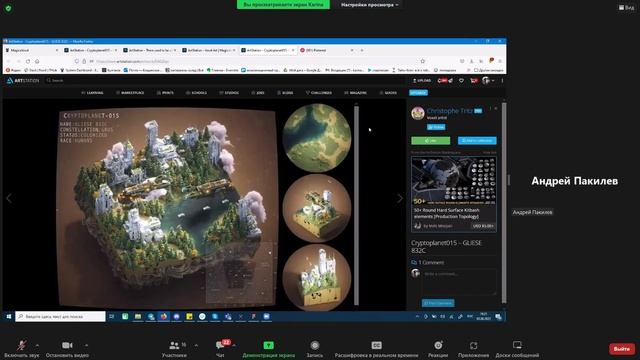The width and height of the screenshot is (640, 360).
Task: Open Доски сообщений whiteboards
Action: pos(517,349)
